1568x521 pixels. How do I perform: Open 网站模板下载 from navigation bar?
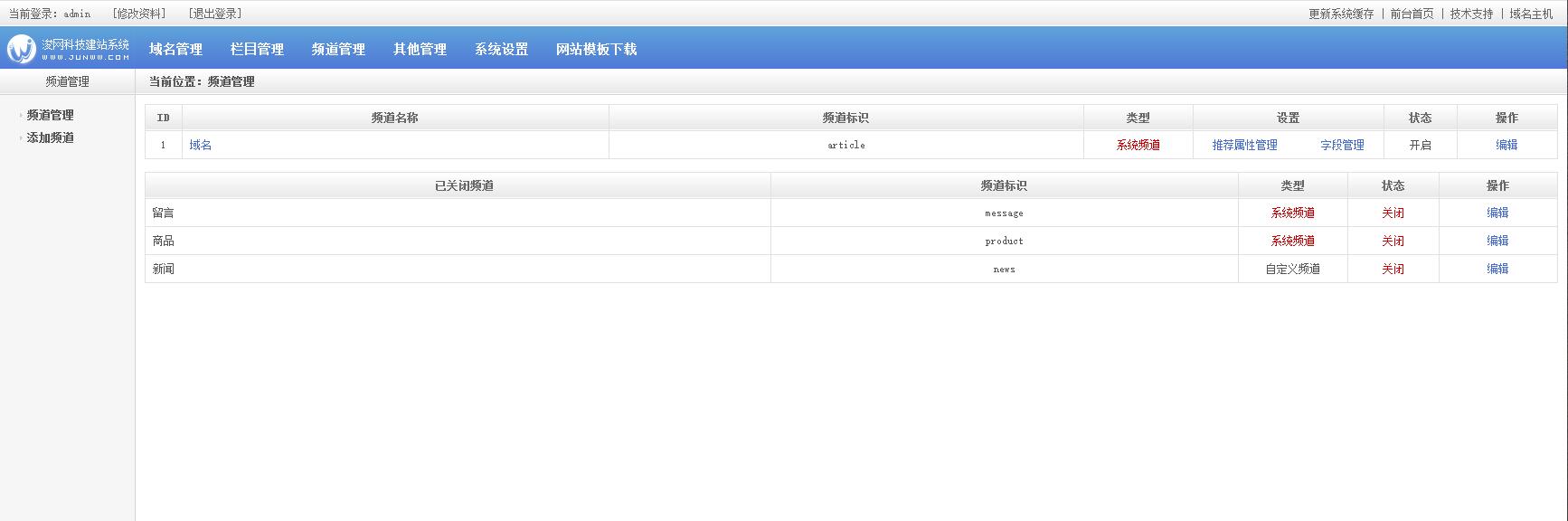(596, 50)
